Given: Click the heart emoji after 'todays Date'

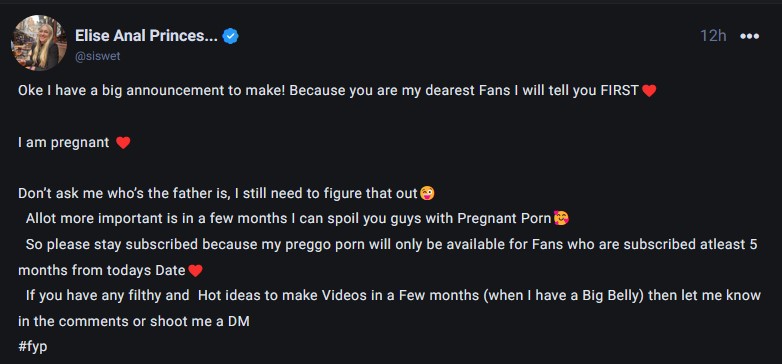Looking at the screenshot, I should tap(195, 271).
